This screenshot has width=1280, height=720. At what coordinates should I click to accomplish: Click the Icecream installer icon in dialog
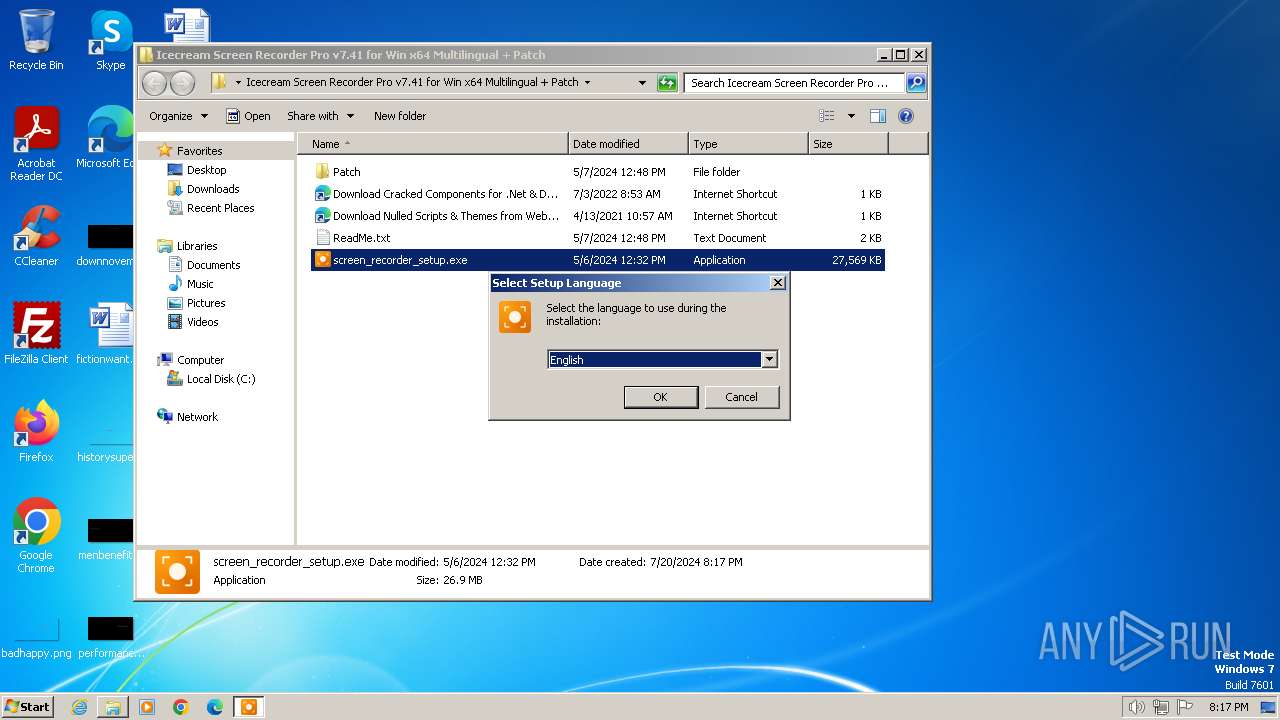pyautogui.click(x=515, y=317)
